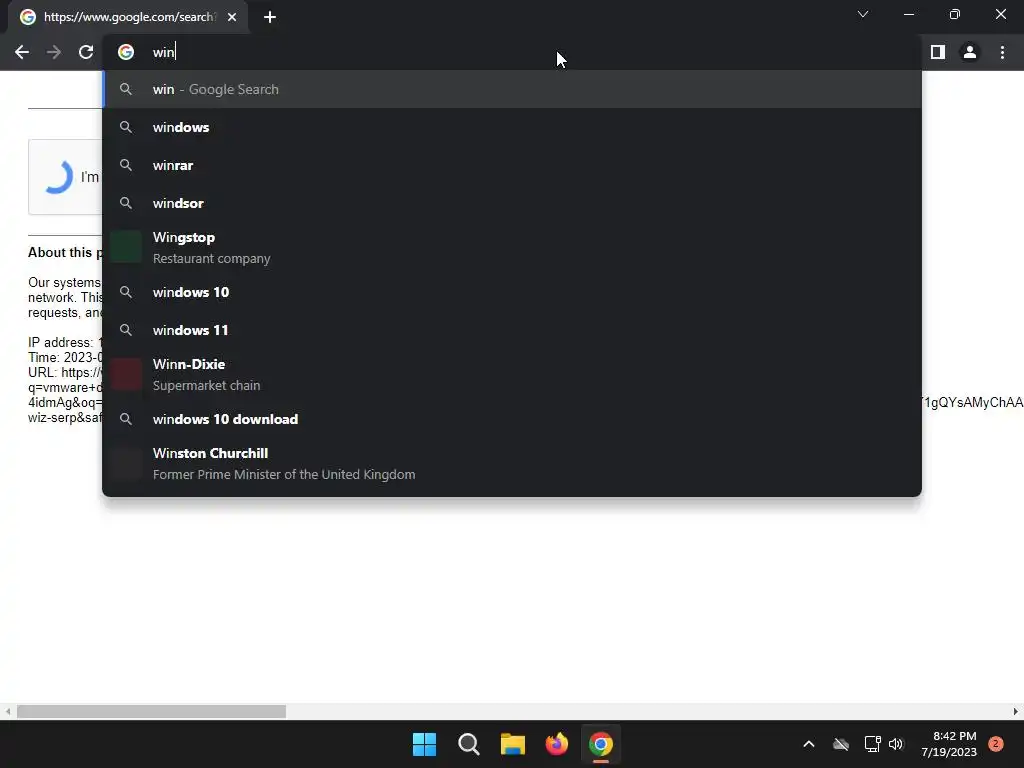
Task: Choose the 'winrar' suggestion
Action: (x=512, y=165)
